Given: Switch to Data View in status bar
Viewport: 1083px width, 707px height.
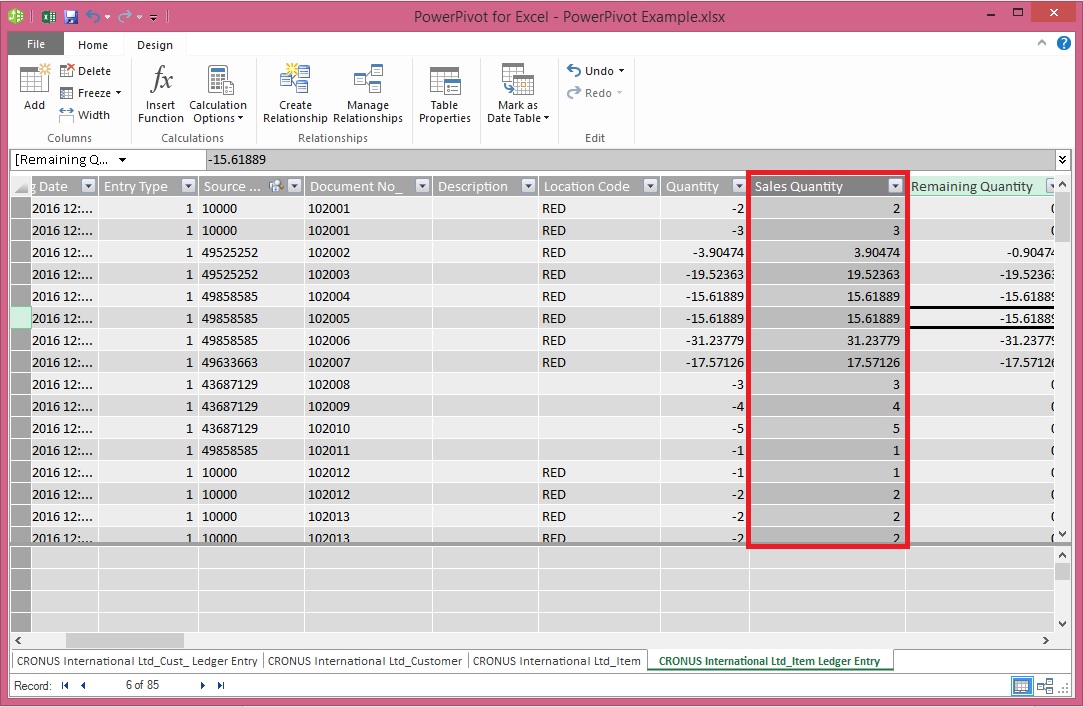Looking at the screenshot, I should click(1021, 686).
